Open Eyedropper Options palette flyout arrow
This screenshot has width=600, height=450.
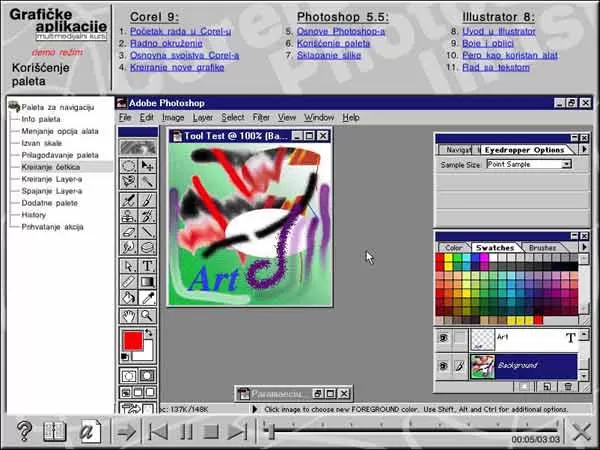[584, 149]
